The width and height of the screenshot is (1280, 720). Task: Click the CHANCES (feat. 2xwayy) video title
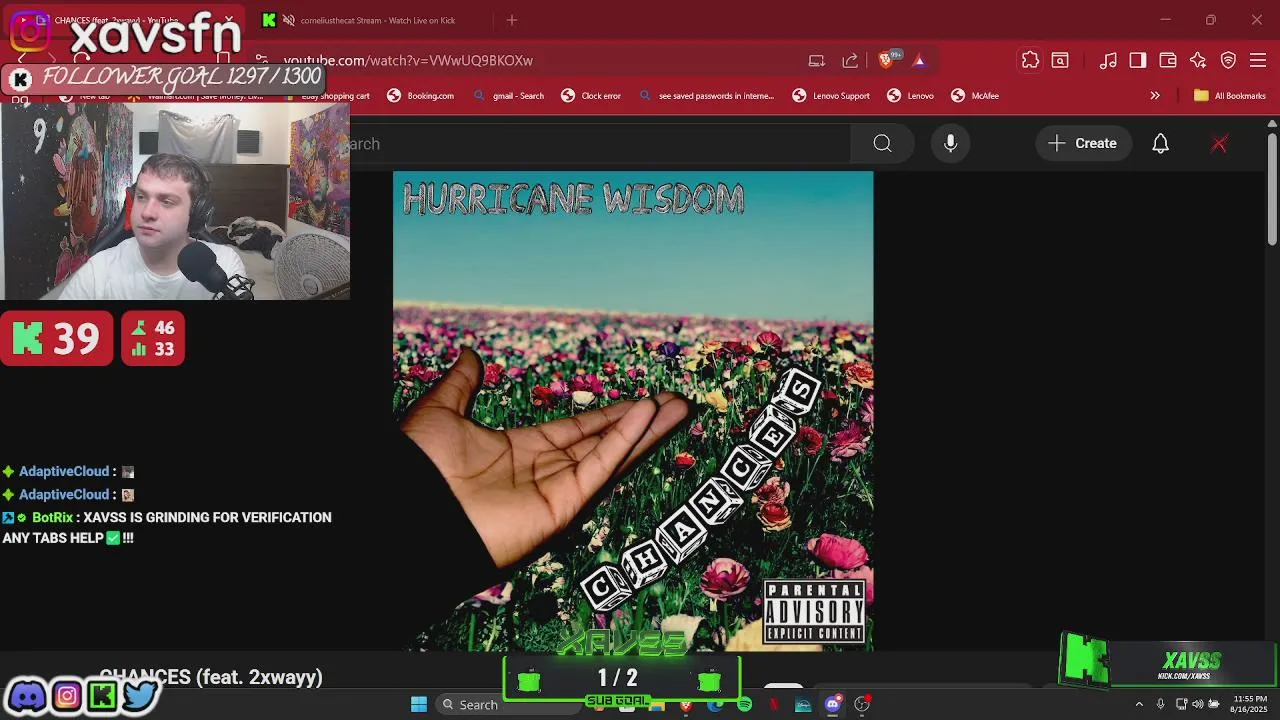click(211, 678)
